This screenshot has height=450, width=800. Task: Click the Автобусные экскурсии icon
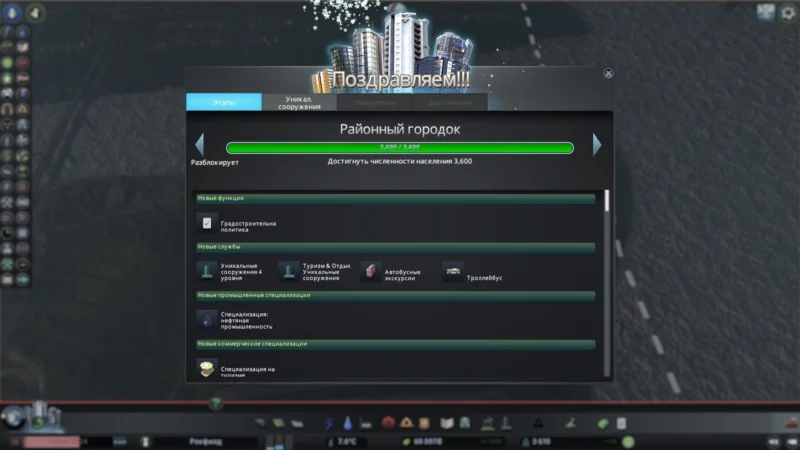[370, 271]
